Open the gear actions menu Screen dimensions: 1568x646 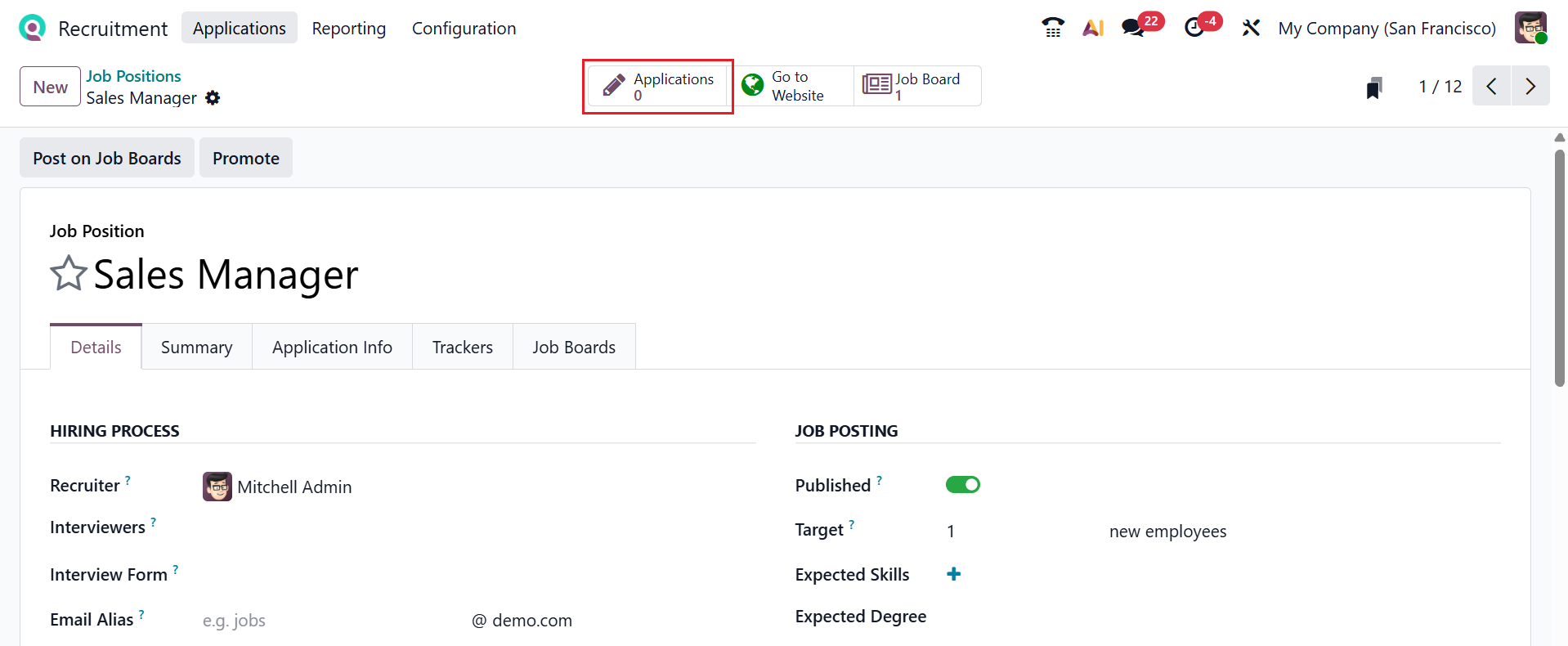[213, 98]
